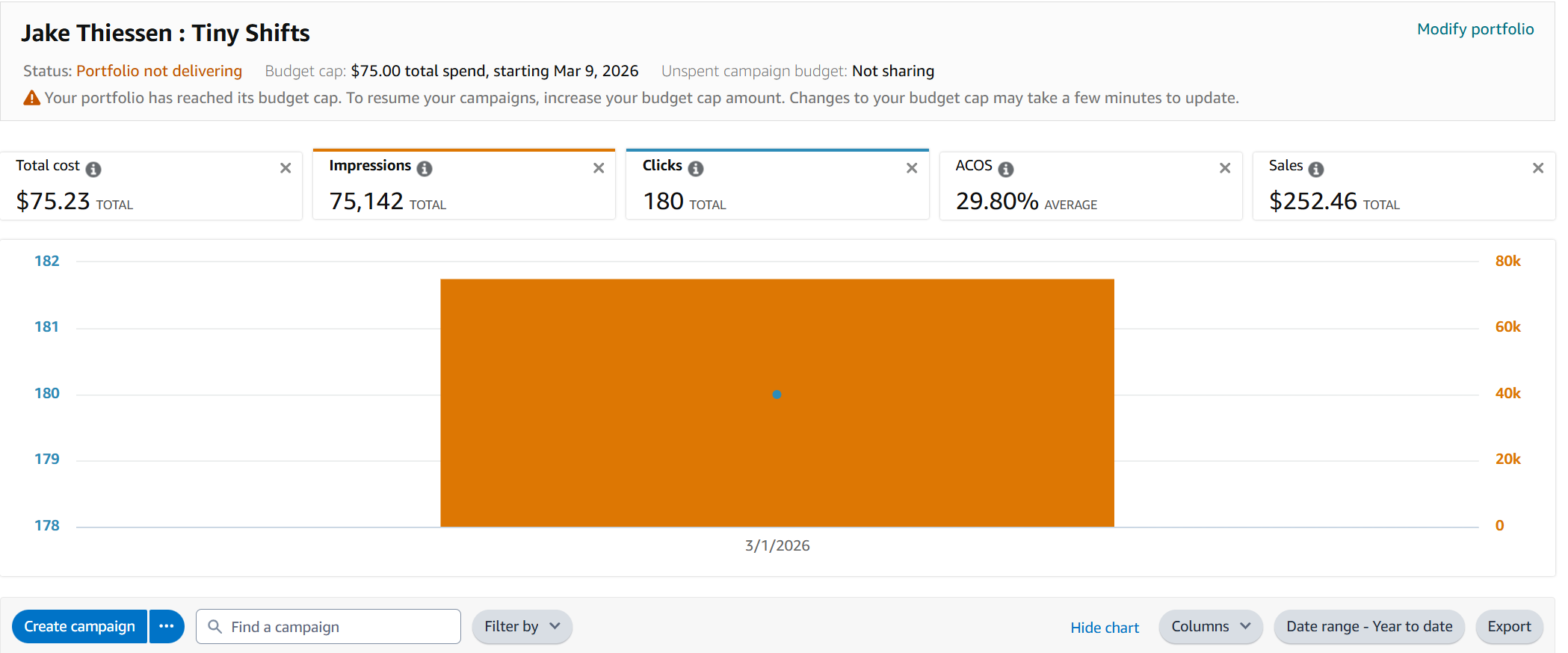Viewport: 1568px width, 653px height.
Task: Click the Create campaign button
Action: [80, 626]
